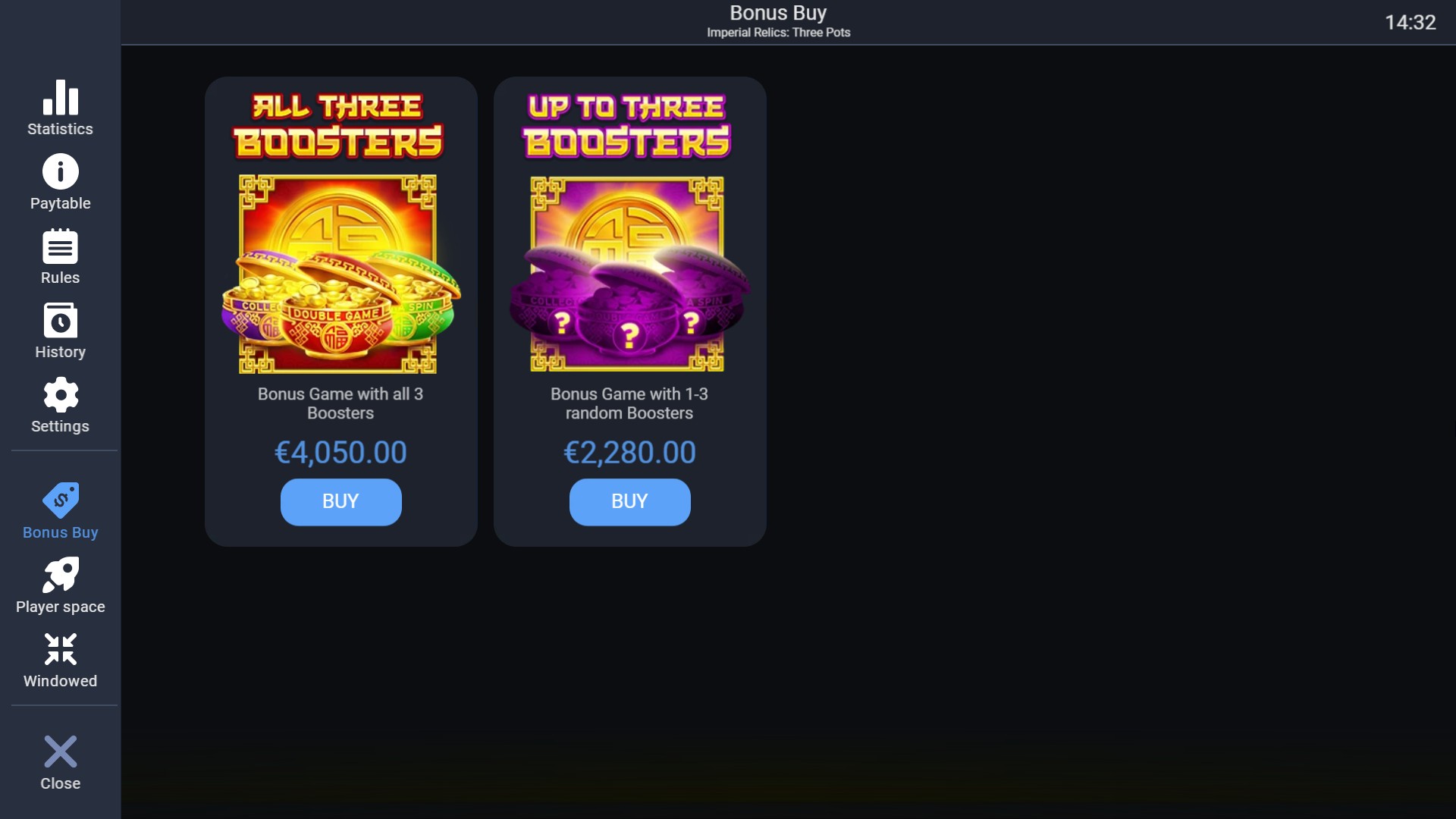This screenshot has height=819, width=1456.
Task: Open the Settings gear icon
Action: 61,394
